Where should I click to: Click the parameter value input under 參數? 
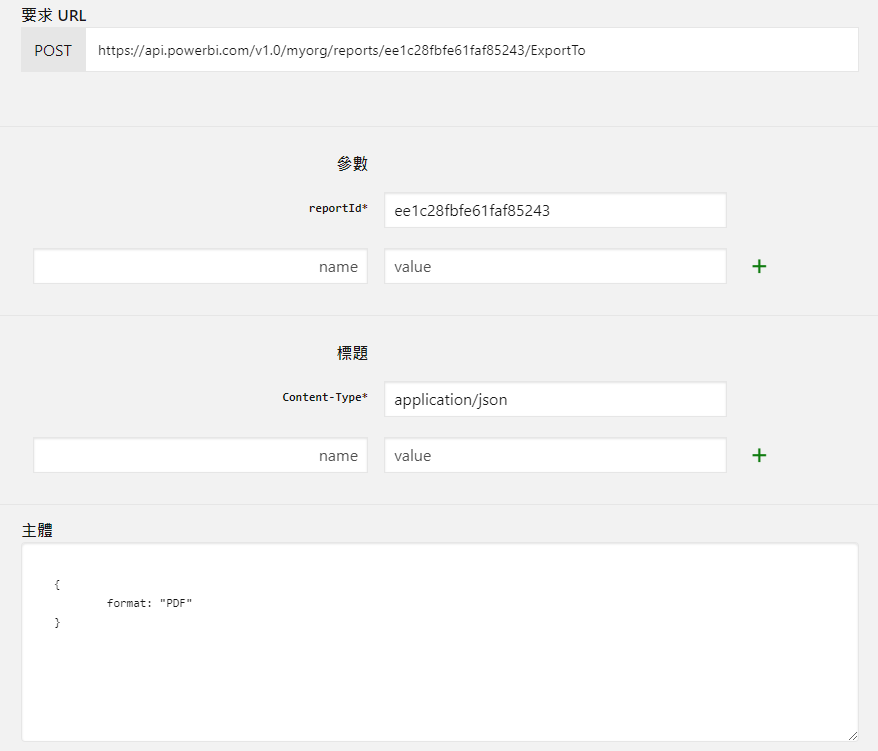click(555, 267)
